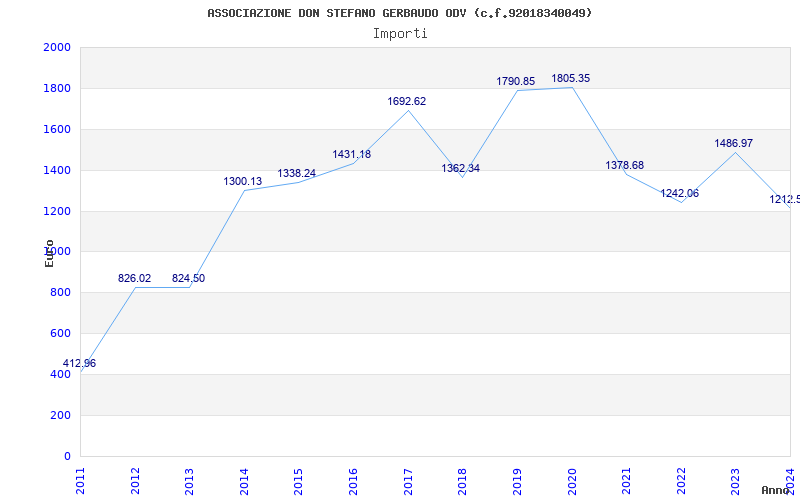Click the 600 y-axis tick label
Image resolution: width=800 pixels, height=500 pixels.
pos(61,334)
